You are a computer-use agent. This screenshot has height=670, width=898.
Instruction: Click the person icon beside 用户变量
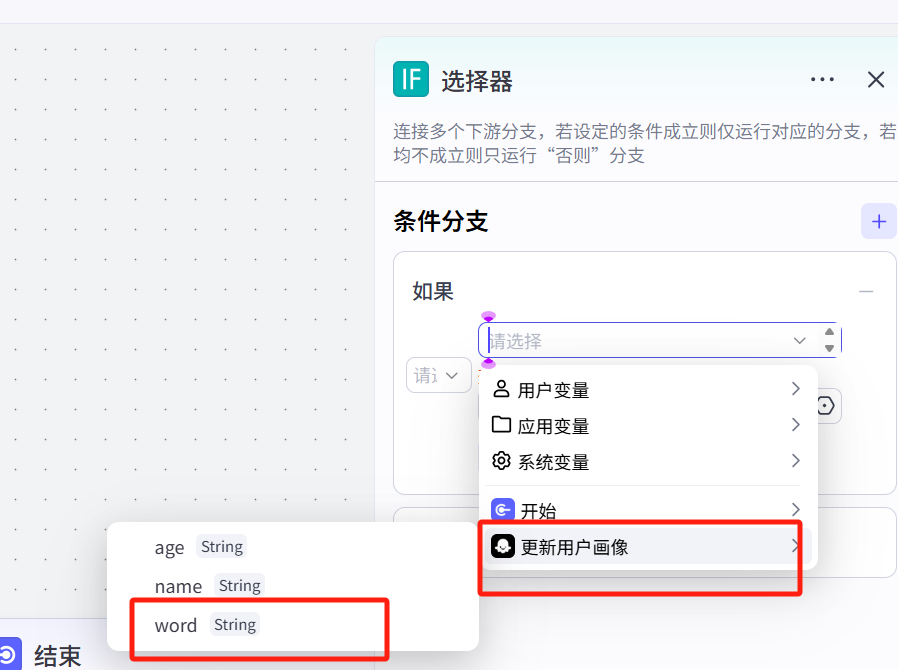click(502, 389)
